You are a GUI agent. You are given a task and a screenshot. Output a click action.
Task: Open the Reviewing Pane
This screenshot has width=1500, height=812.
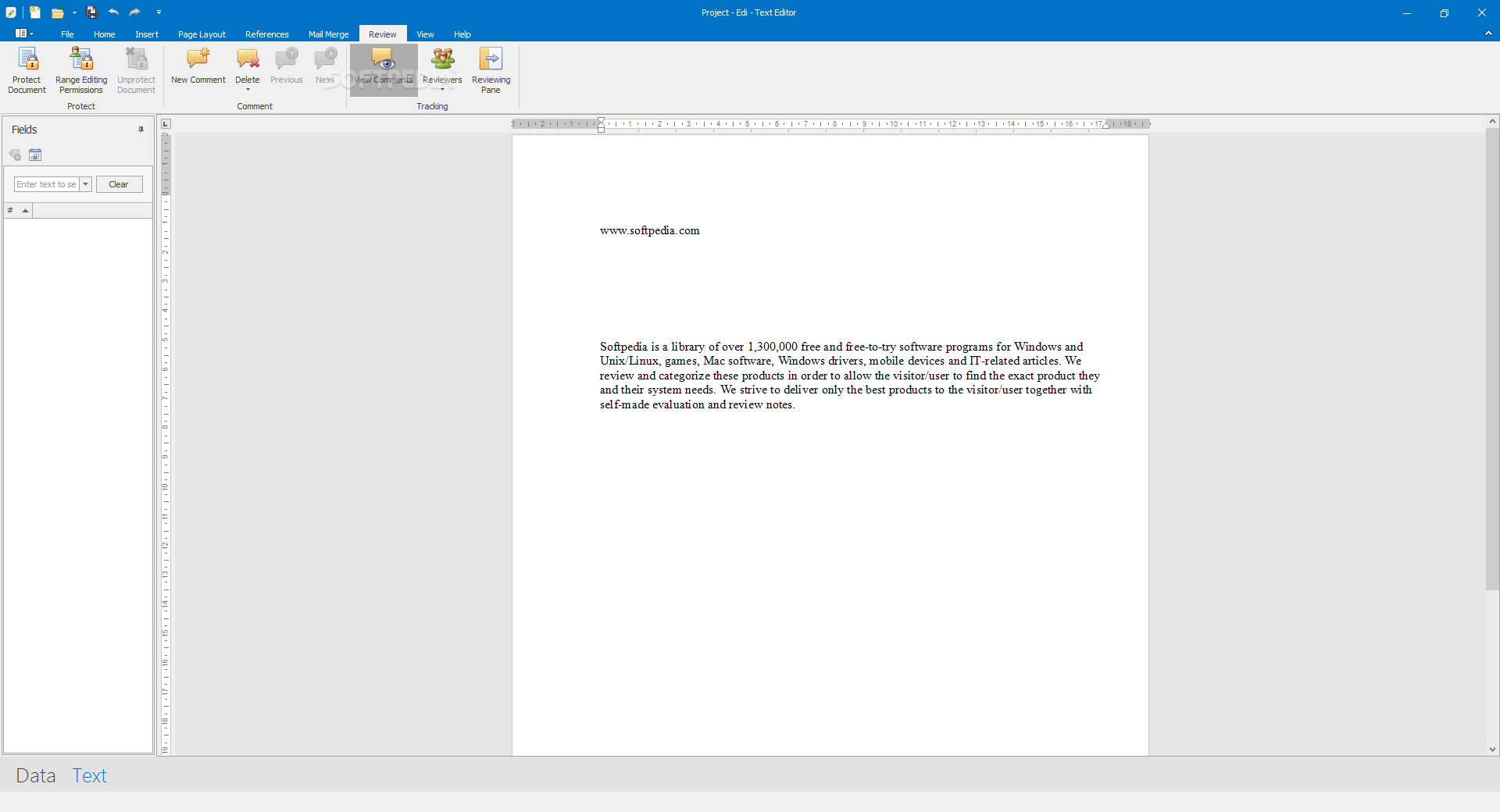[491, 70]
